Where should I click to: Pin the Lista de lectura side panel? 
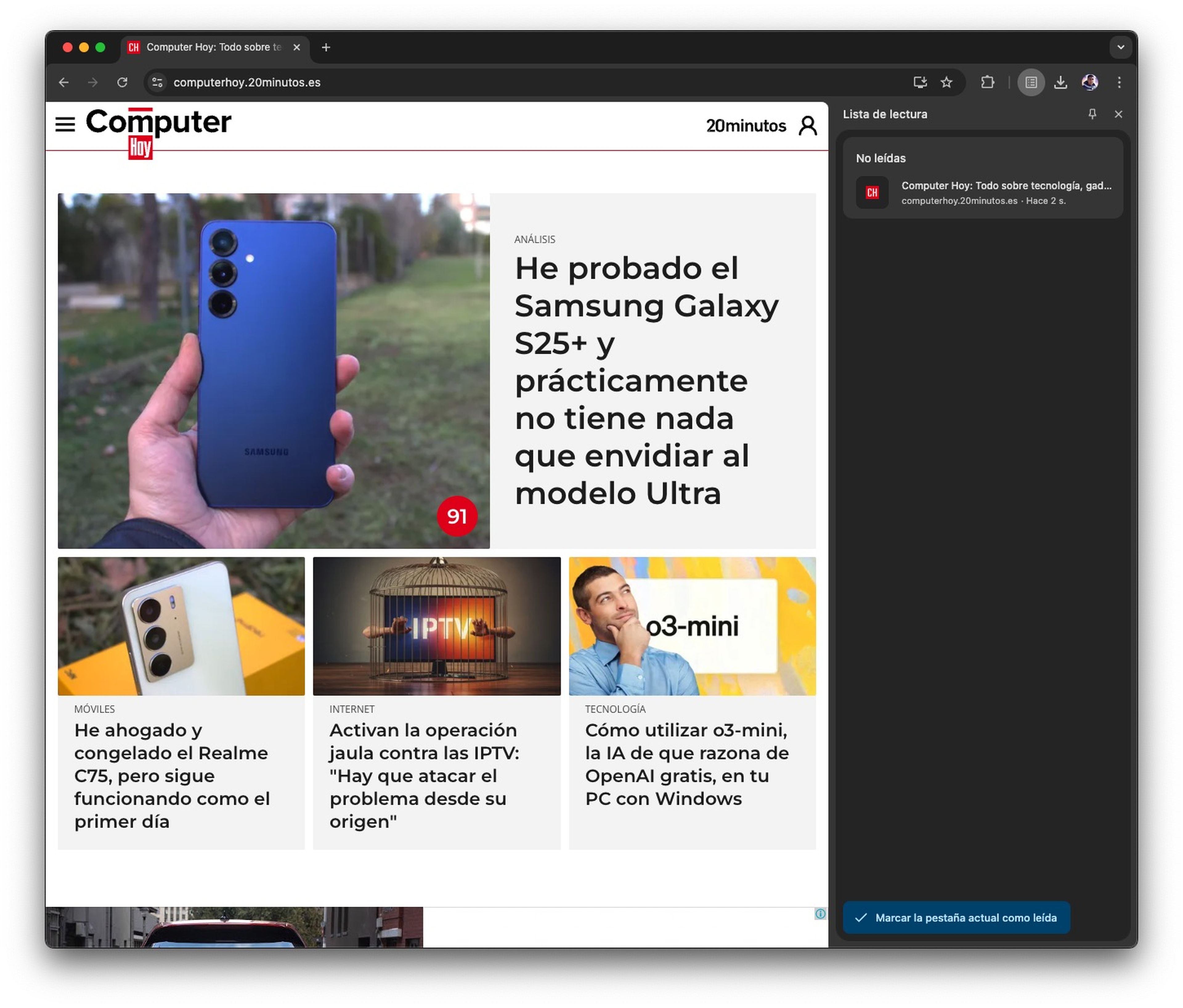pyautogui.click(x=1092, y=114)
